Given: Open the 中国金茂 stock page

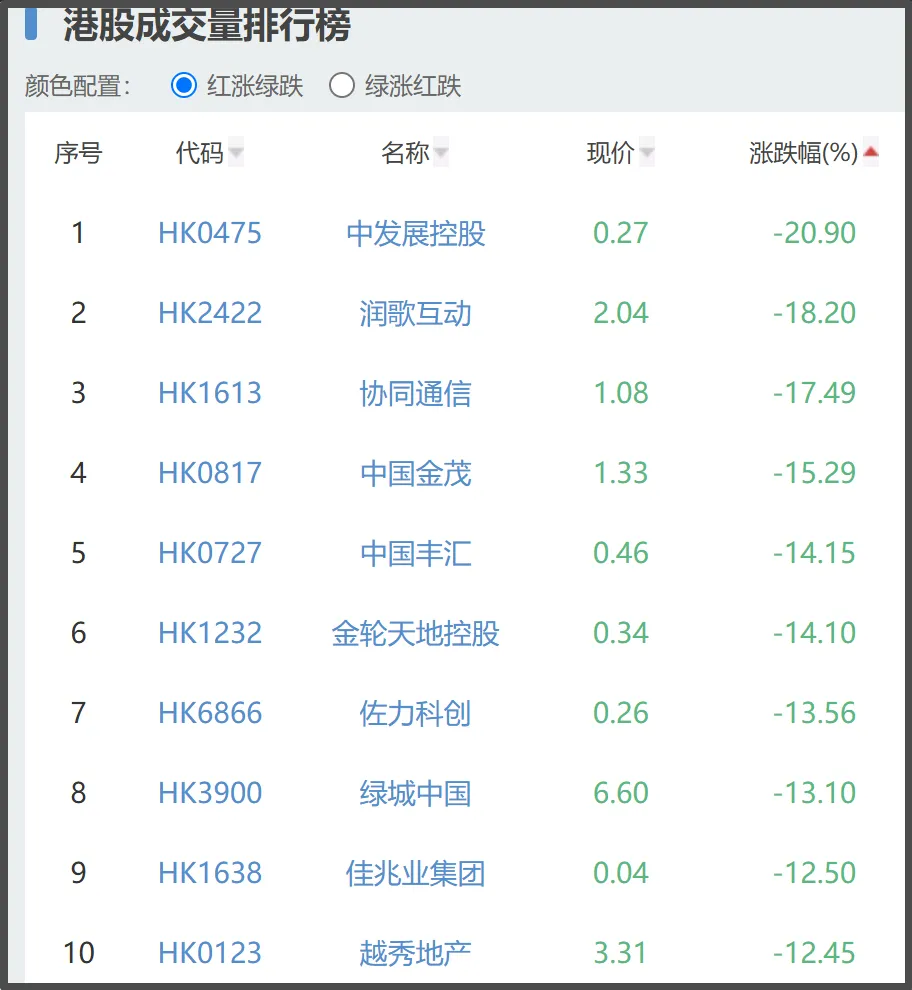Looking at the screenshot, I should [416, 474].
